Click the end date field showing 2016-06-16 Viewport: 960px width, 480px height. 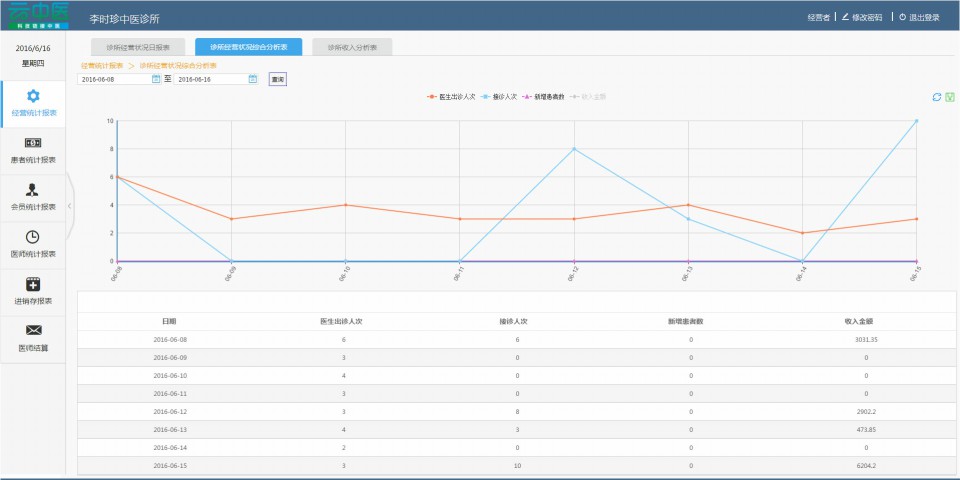(x=210, y=79)
